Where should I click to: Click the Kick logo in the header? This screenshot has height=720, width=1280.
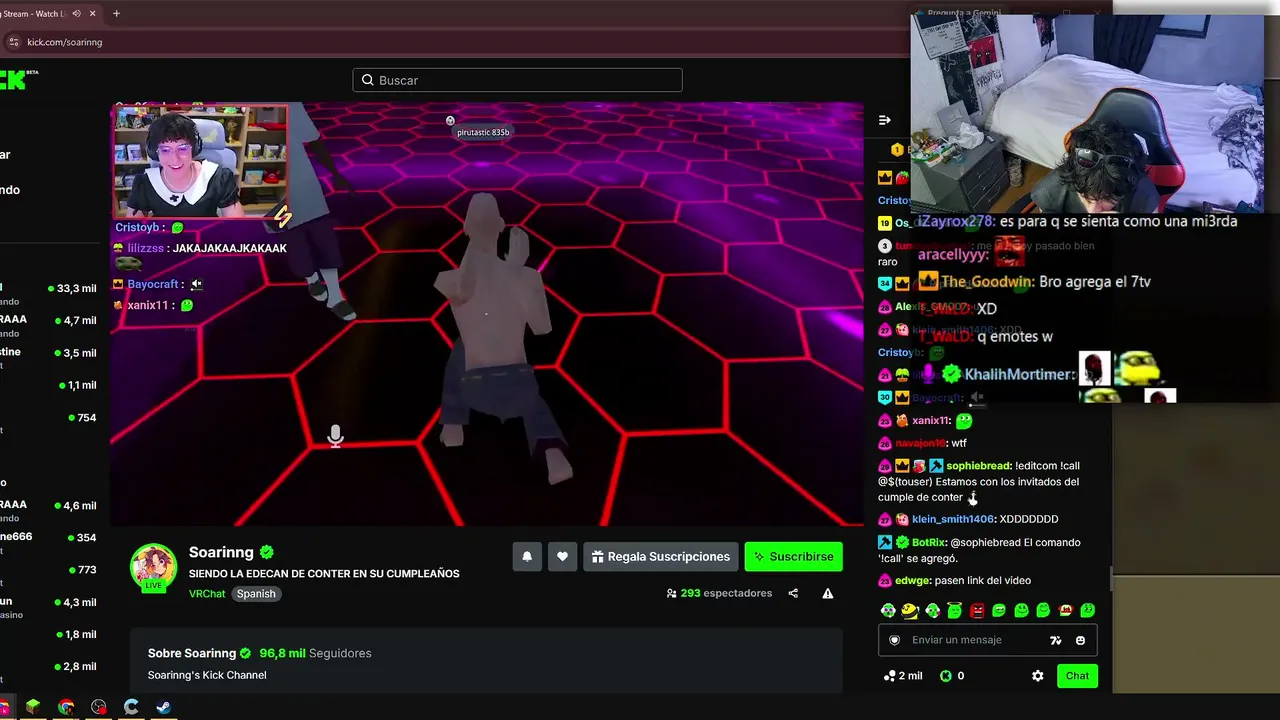pos(14,80)
